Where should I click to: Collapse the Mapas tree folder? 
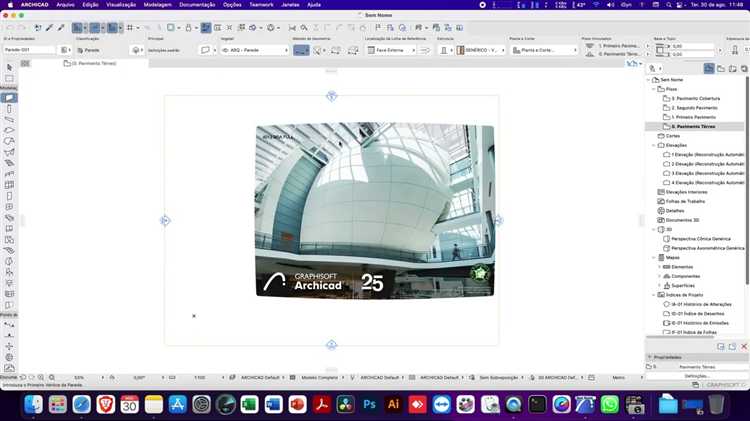tap(653, 257)
